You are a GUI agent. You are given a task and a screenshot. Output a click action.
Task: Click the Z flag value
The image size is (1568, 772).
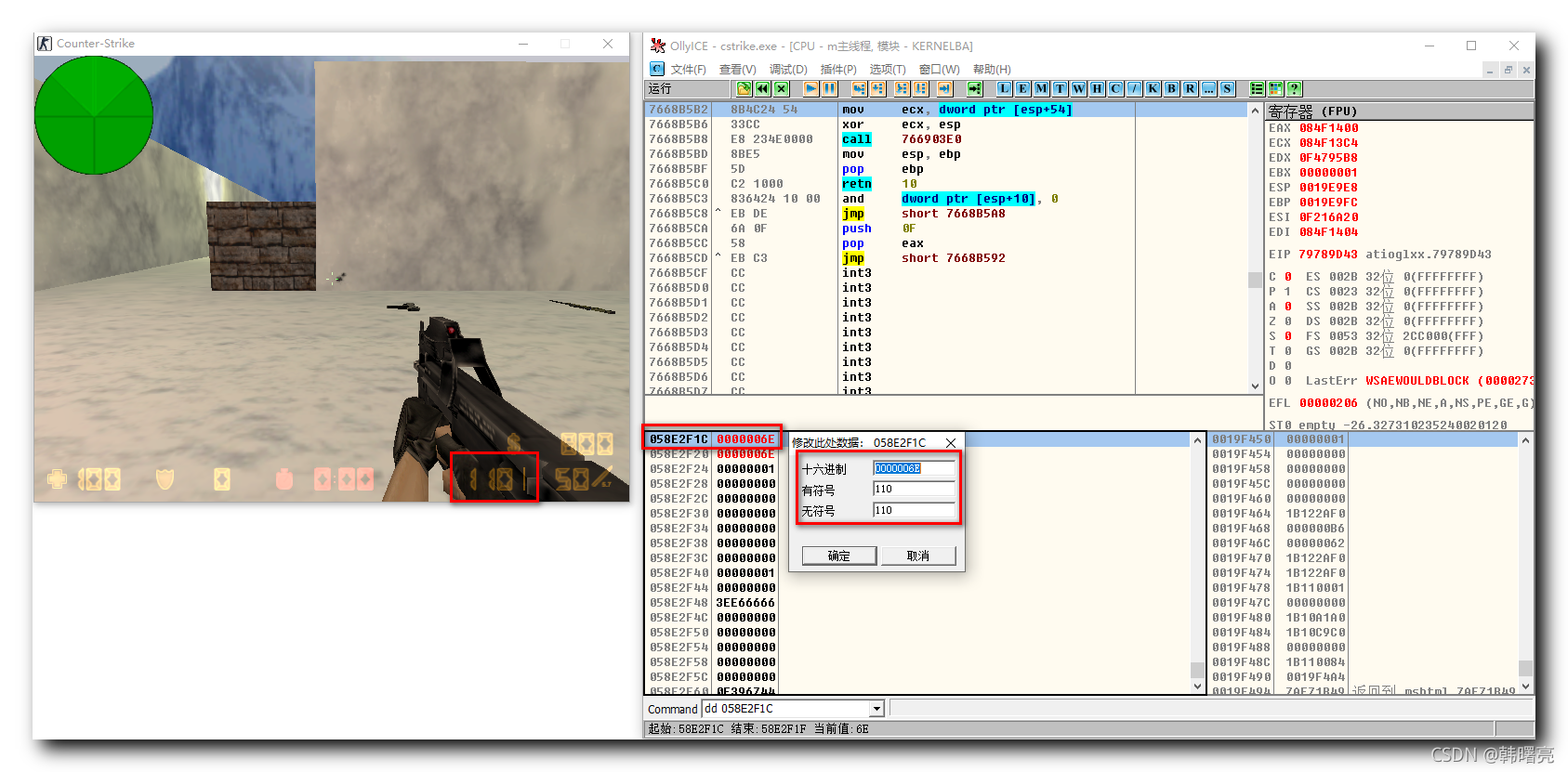click(x=1288, y=321)
